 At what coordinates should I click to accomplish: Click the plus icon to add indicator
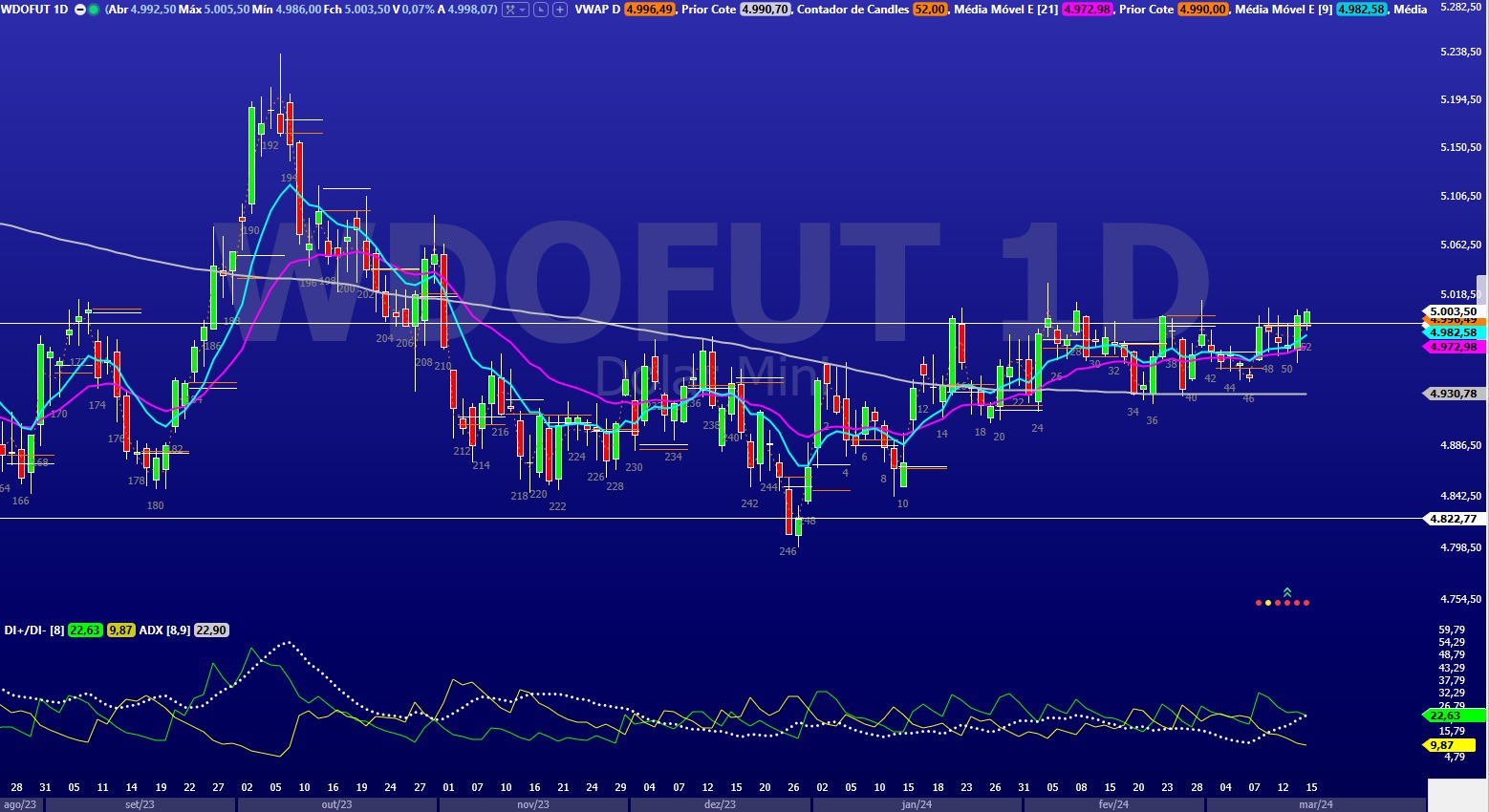pos(560,10)
